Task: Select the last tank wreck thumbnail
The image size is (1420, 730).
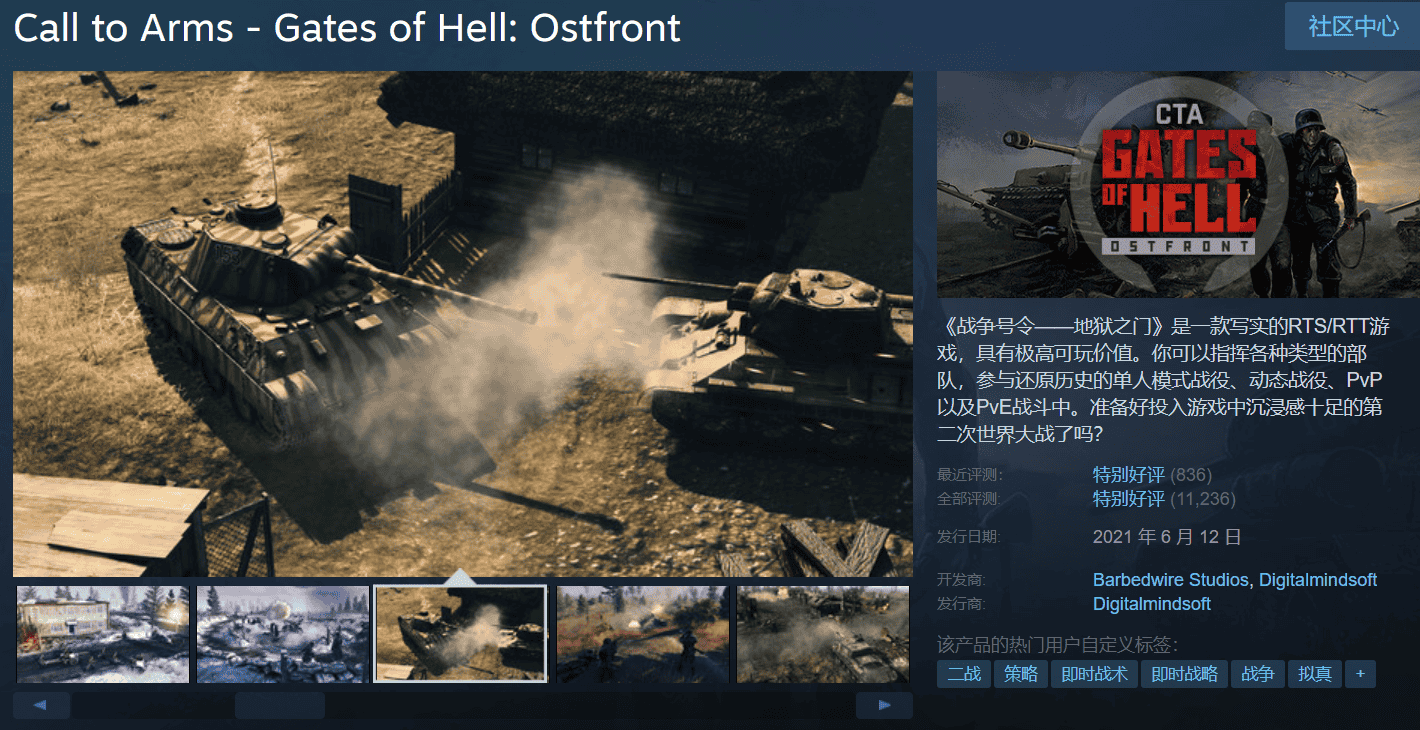Action: tap(823, 634)
